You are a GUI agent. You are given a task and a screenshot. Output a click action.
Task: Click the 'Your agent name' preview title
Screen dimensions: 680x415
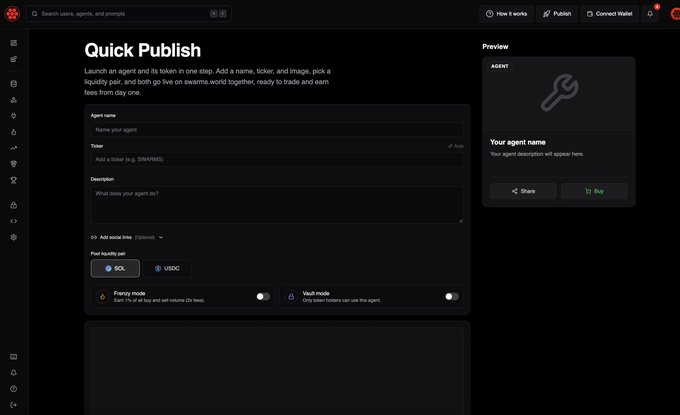518,142
